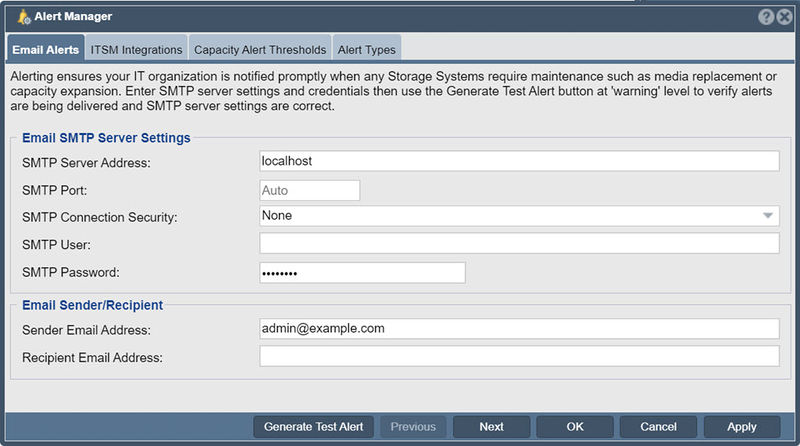Click the Generate Test Alert button

(313, 427)
